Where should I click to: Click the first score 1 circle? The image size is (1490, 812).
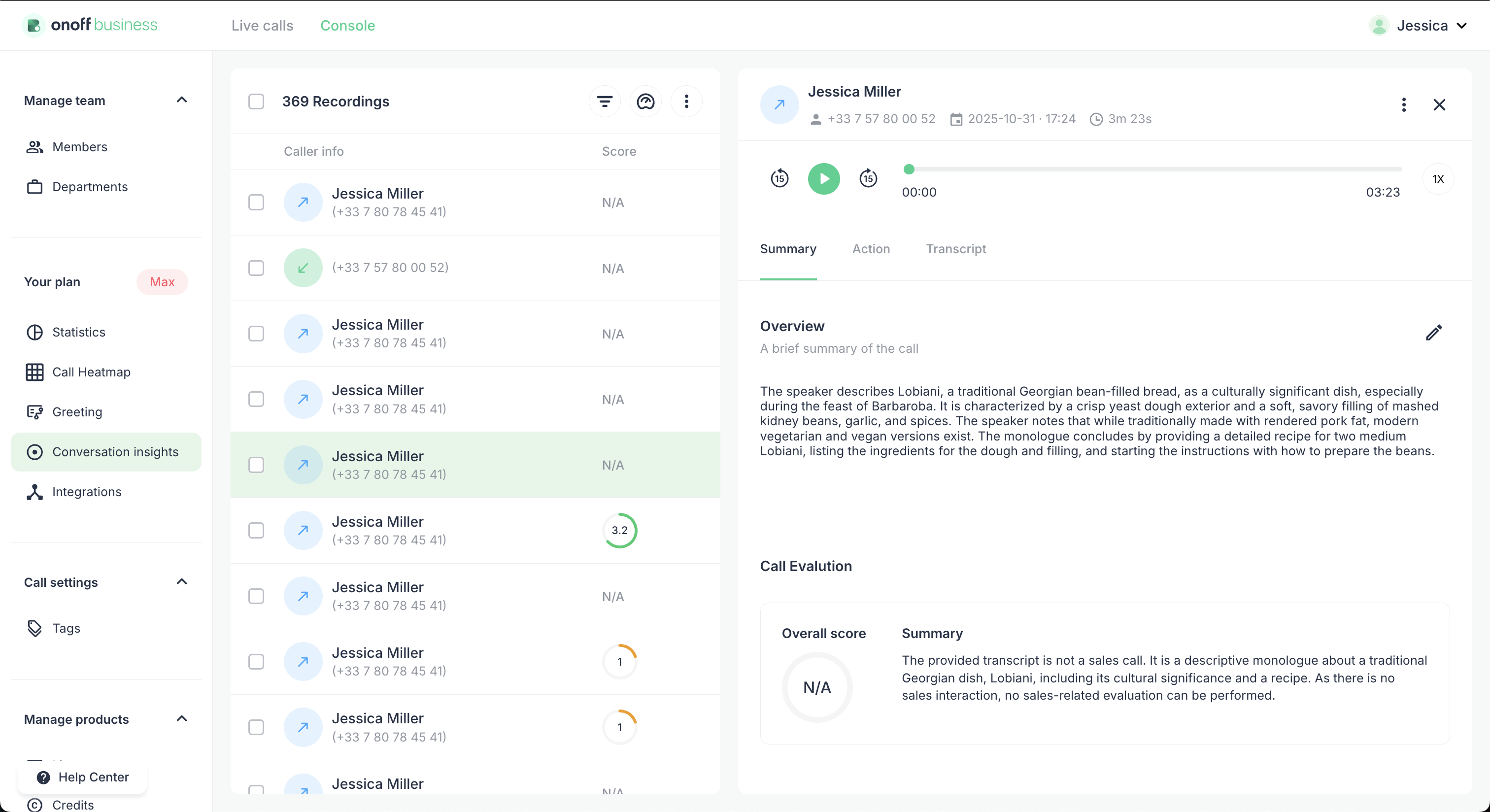pos(619,662)
